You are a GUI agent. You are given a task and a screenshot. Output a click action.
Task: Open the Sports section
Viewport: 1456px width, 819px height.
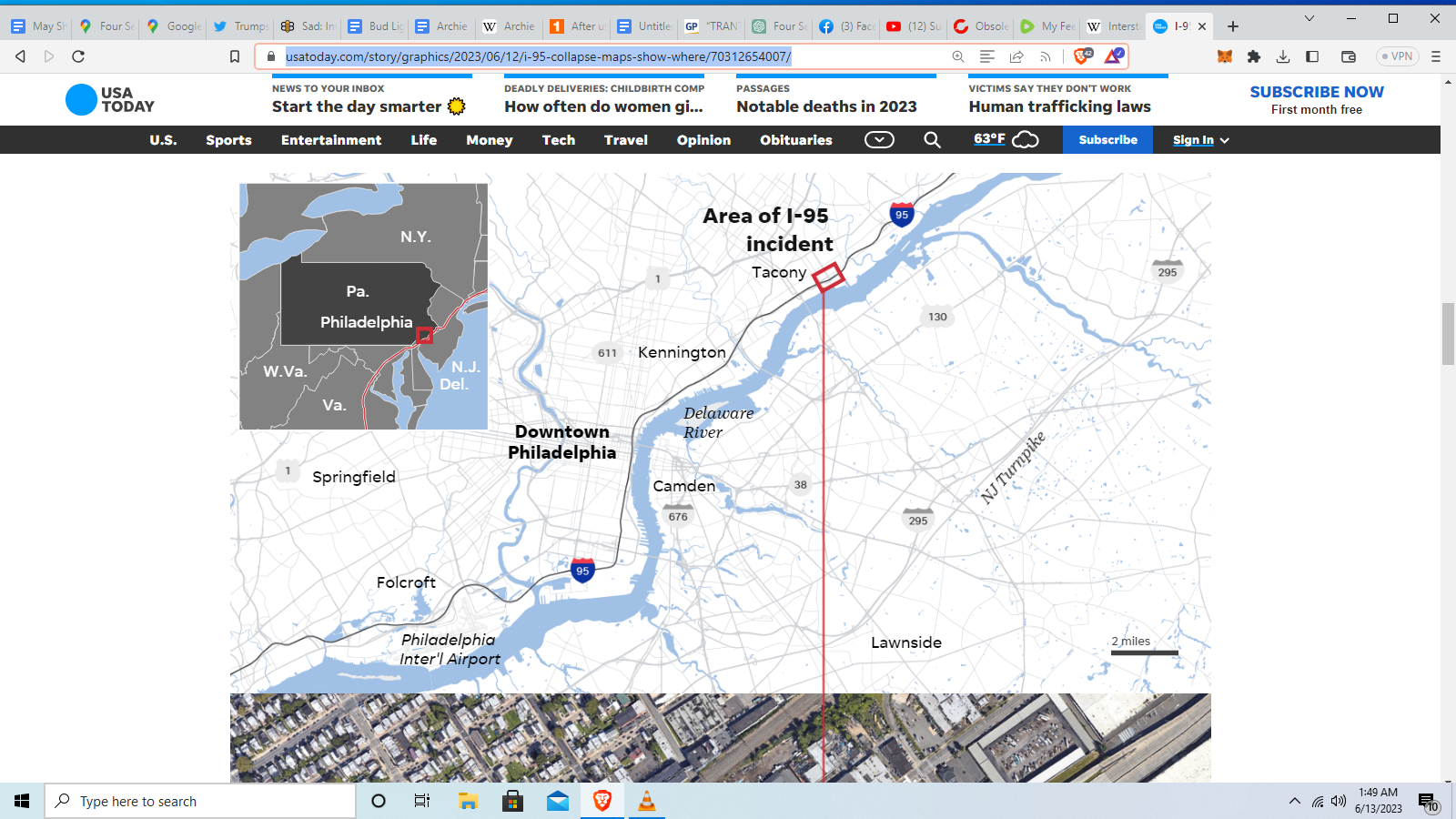[x=228, y=140]
